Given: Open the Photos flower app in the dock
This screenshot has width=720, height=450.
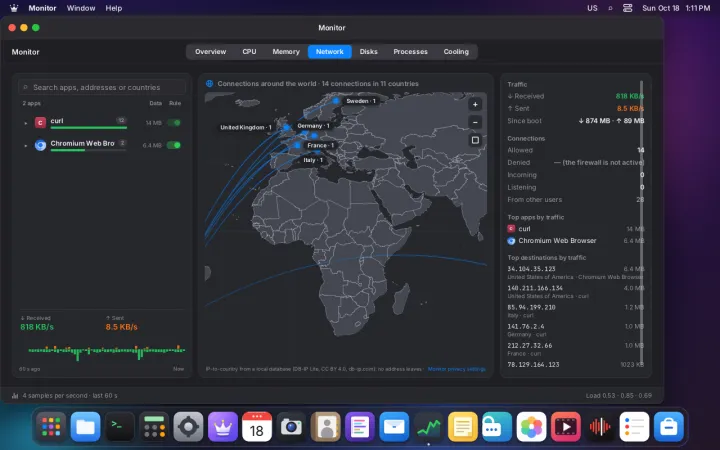Looking at the screenshot, I should (x=531, y=427).
